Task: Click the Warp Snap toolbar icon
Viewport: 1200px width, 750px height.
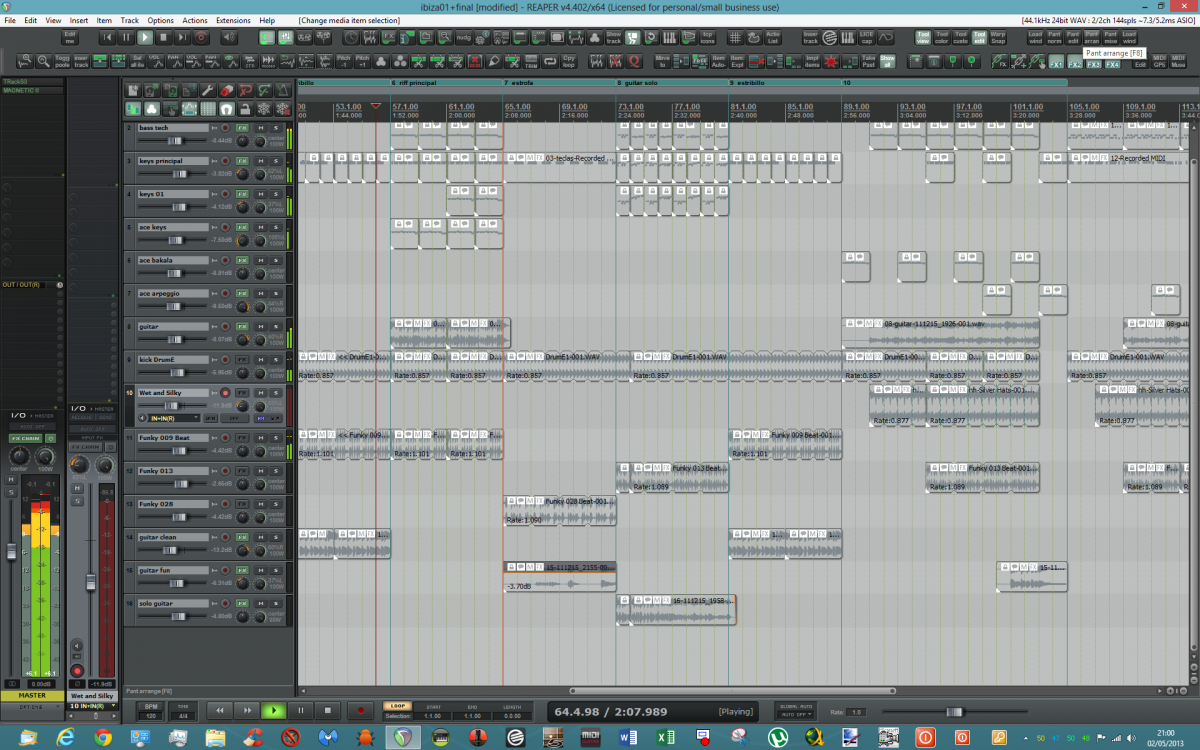Action: pyautogui.click(x=997, y=37)
